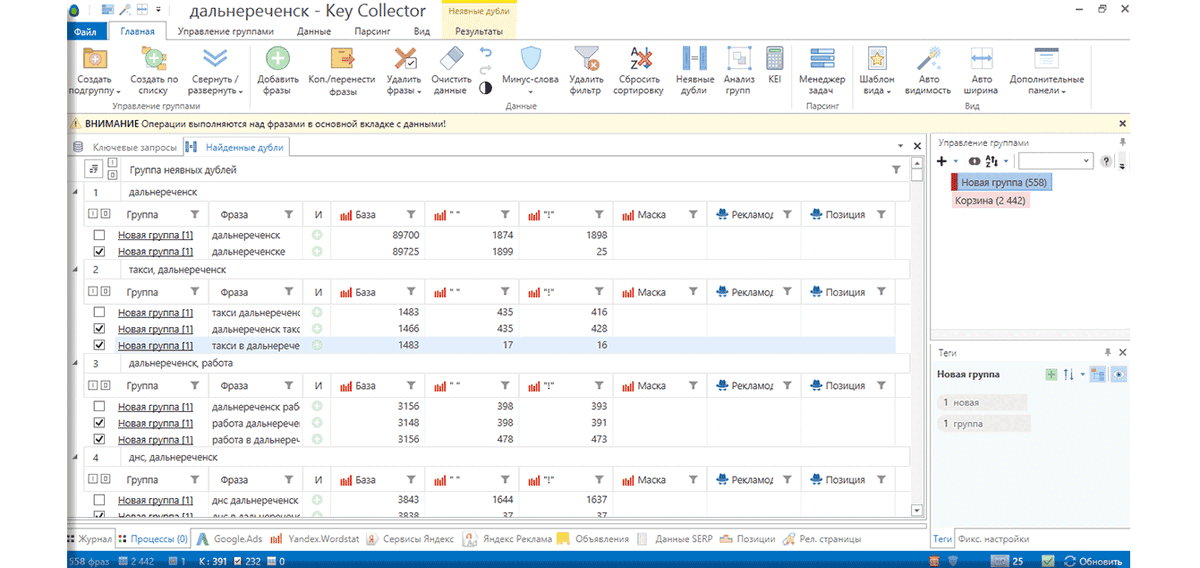Click the Implicit duplicates ribbon icon
The height and width of the screenshot is (568, 1200).
[694, 58]
